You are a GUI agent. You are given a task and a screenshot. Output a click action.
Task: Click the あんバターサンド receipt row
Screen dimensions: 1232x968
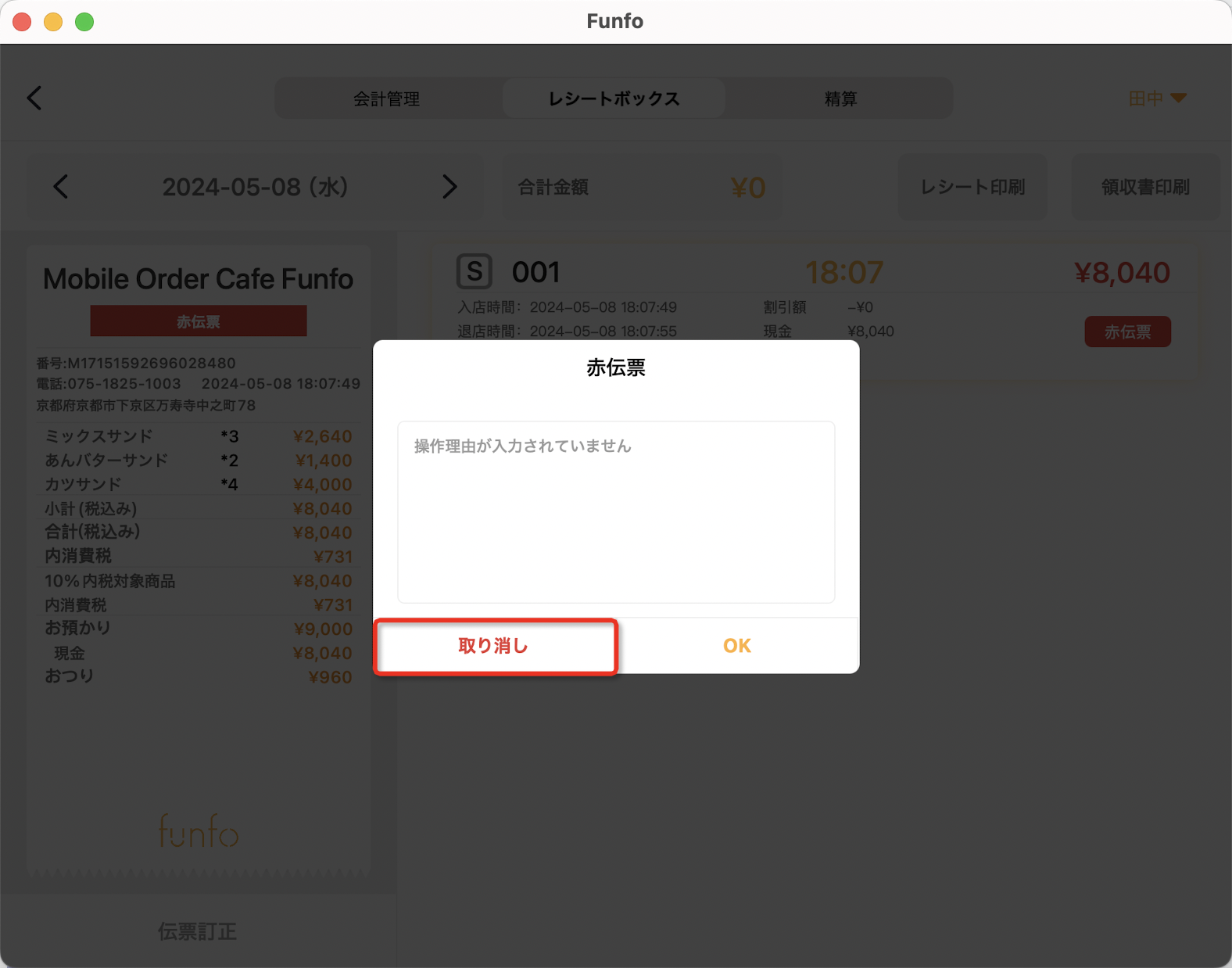tap(199, 461)
